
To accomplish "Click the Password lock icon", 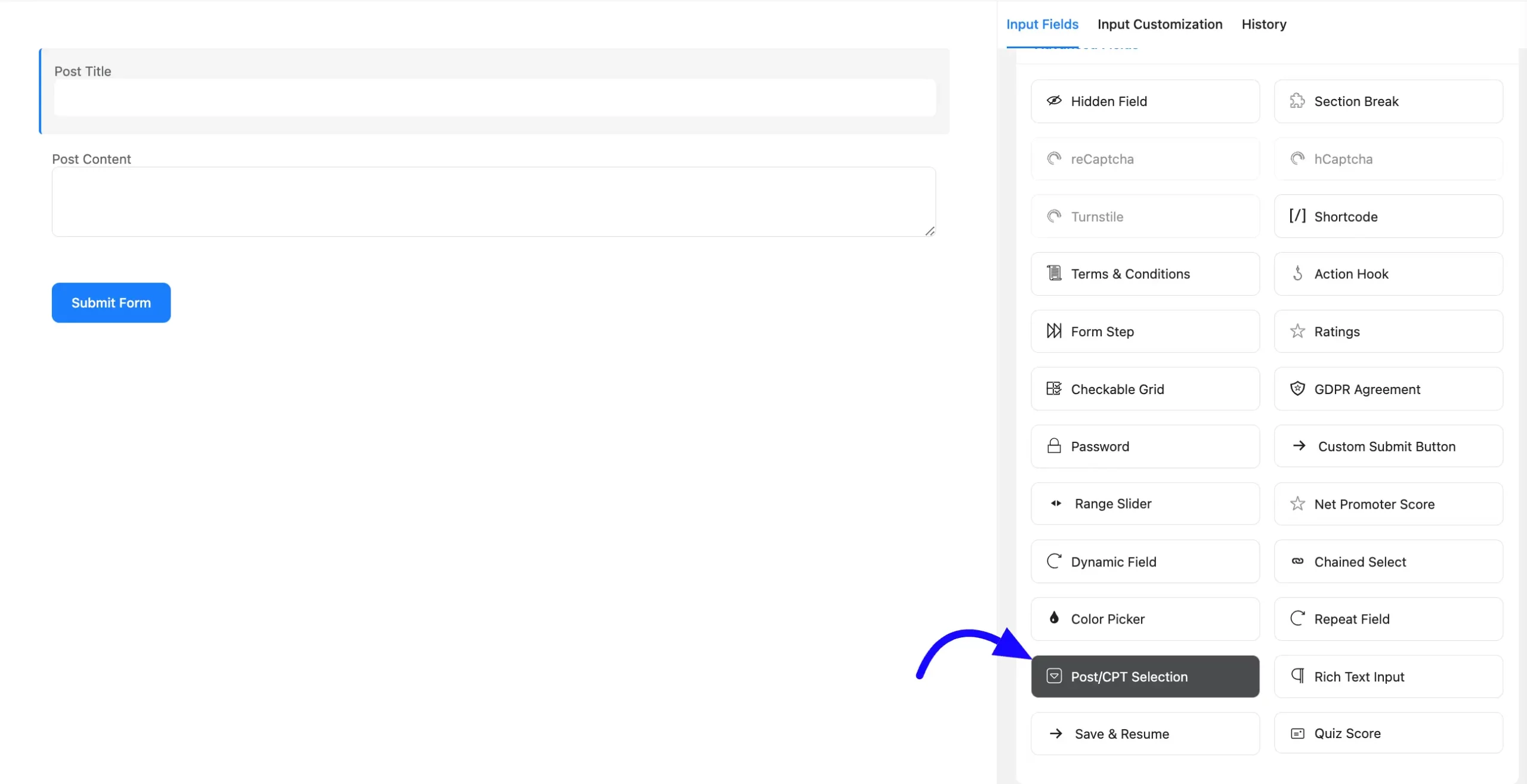I will (x=1054, y=446).
